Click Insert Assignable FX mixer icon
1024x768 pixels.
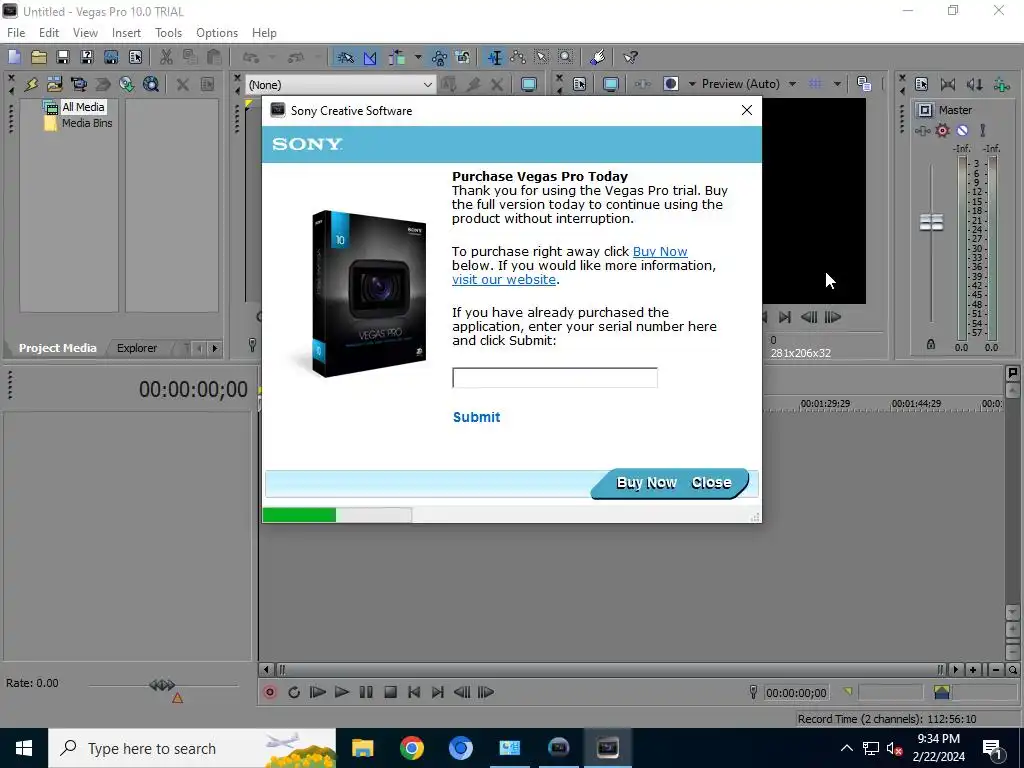click(x=1001, y=84)
